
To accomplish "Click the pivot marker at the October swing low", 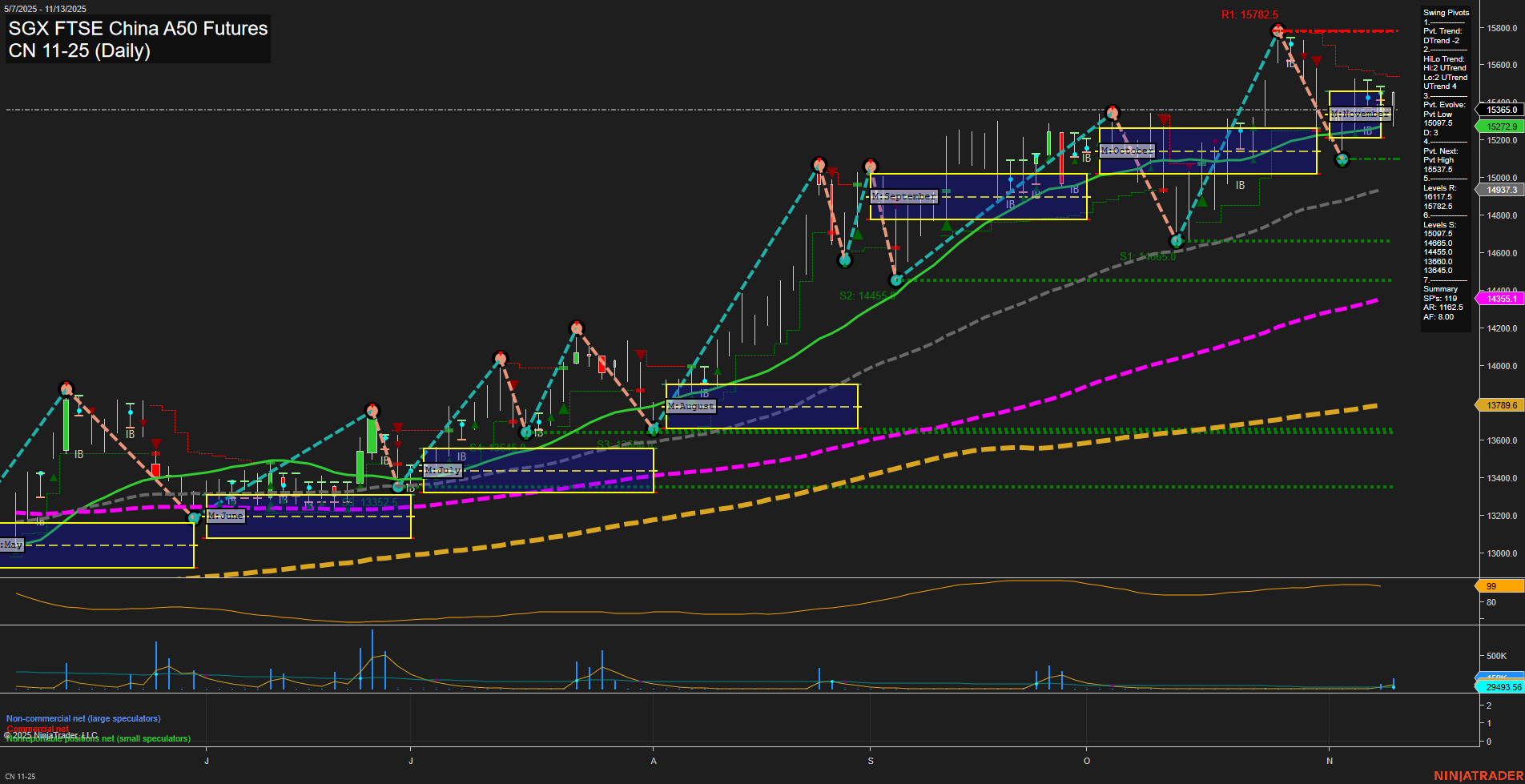I will click(1177, 239).
